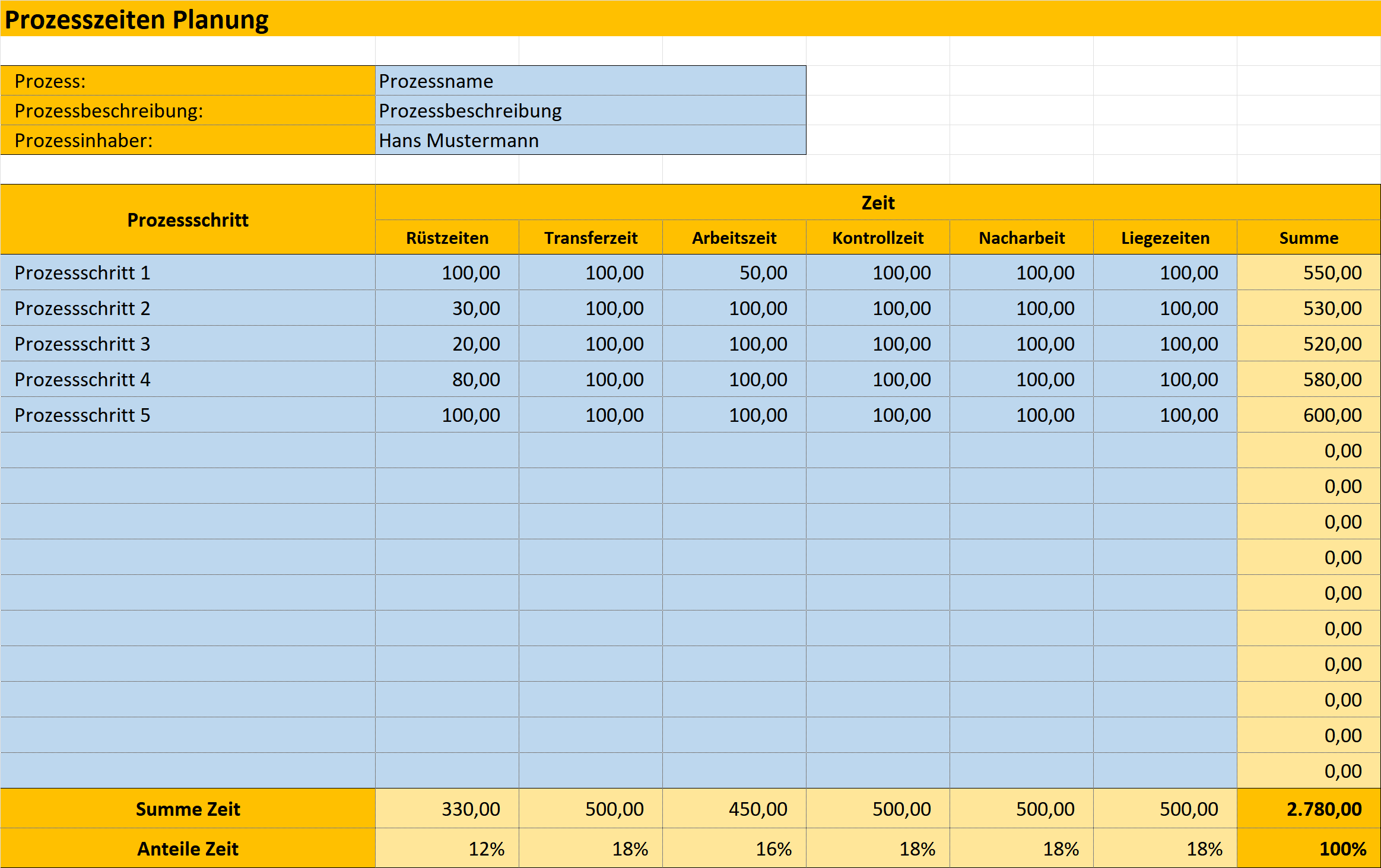The height and width of the screenshot is (868, 1381).
Task: Select the 'Hans Mustermann' cell
Action: coord(591,140)
